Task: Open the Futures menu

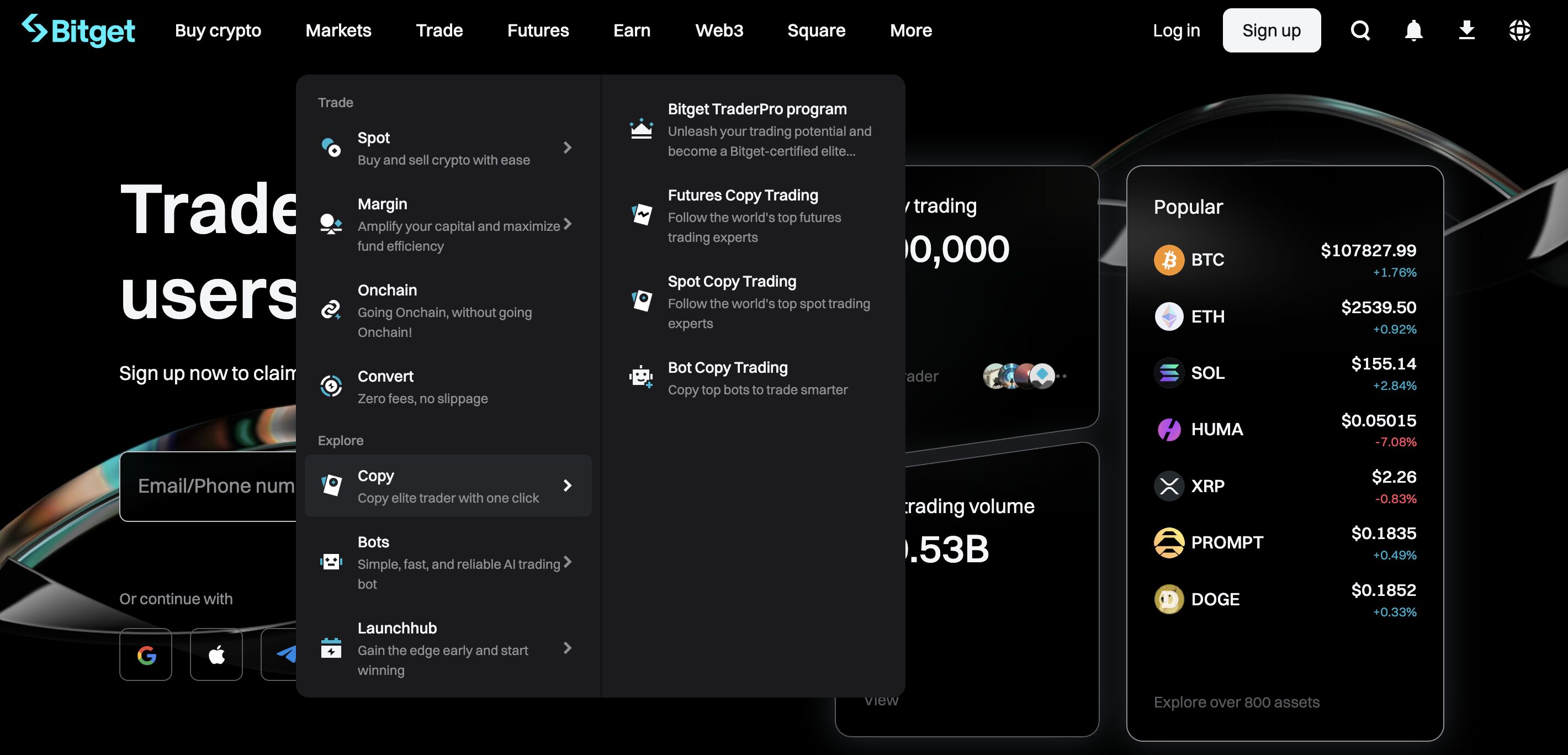Action: tap(538, 30)
